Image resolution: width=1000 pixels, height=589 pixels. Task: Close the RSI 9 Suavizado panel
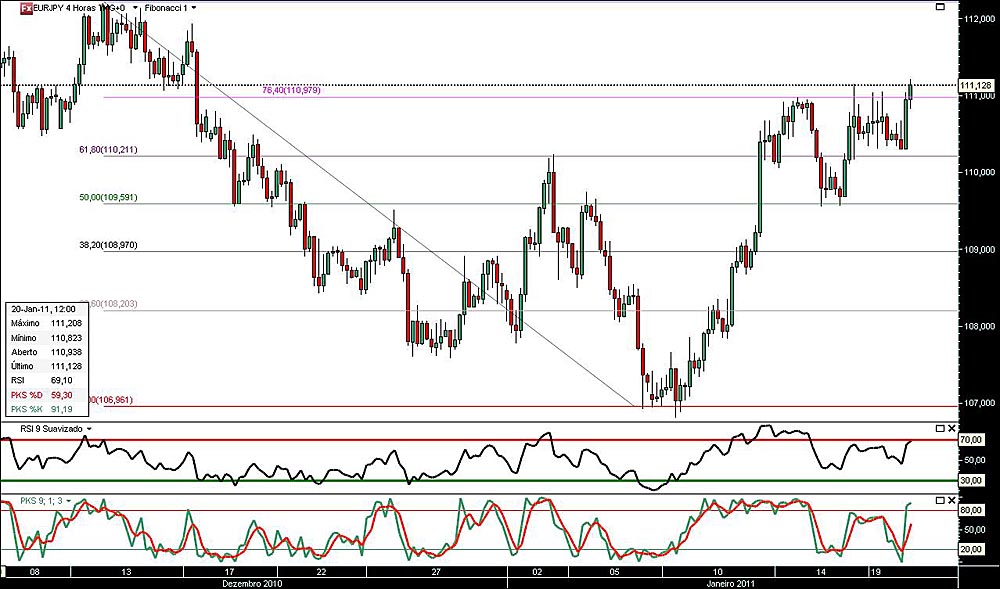pos(952,428)
